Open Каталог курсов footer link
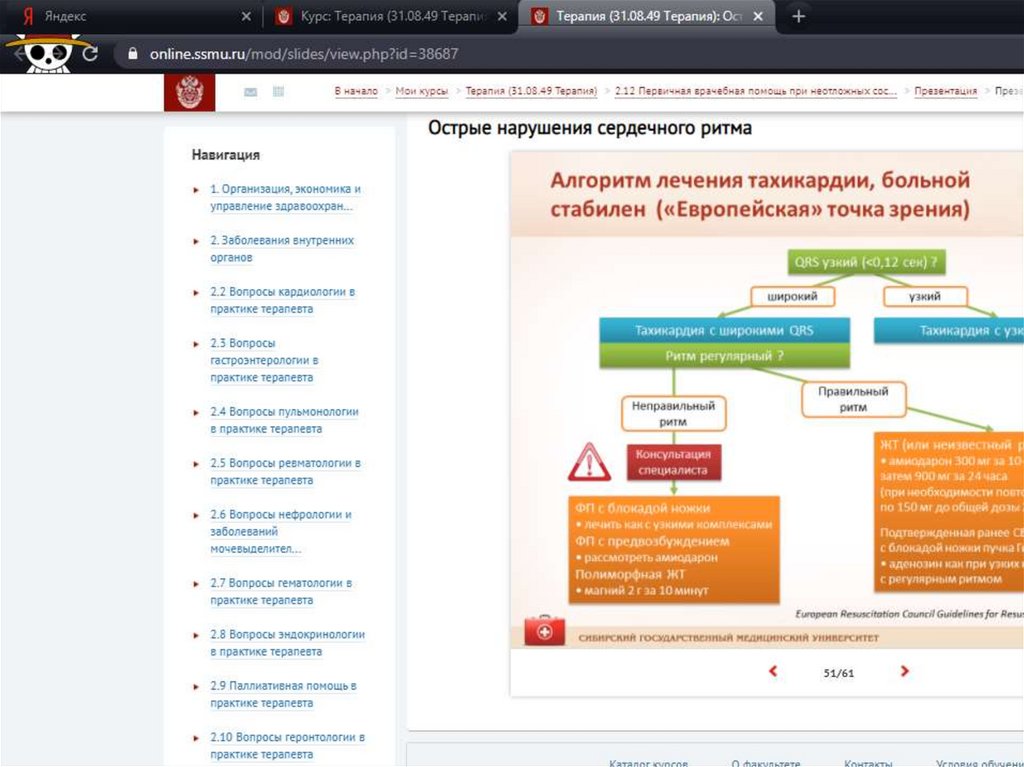This screenshot has height=767, width=1024. (x=648, y=762)
